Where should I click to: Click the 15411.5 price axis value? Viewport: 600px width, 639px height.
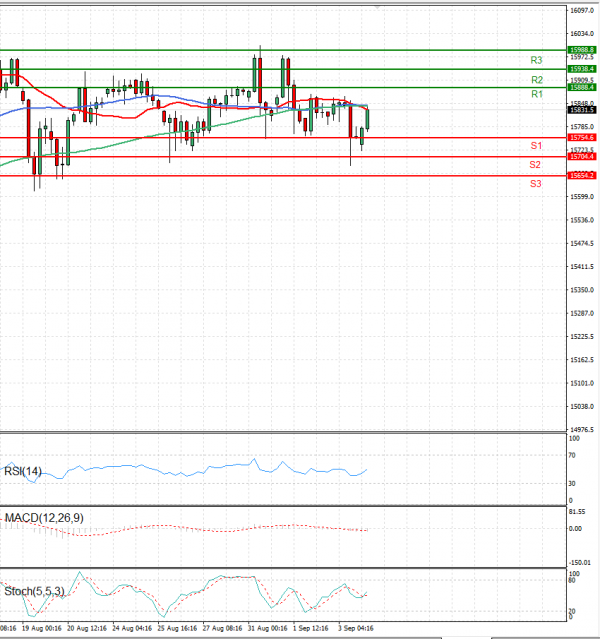[x=582, y=267]
